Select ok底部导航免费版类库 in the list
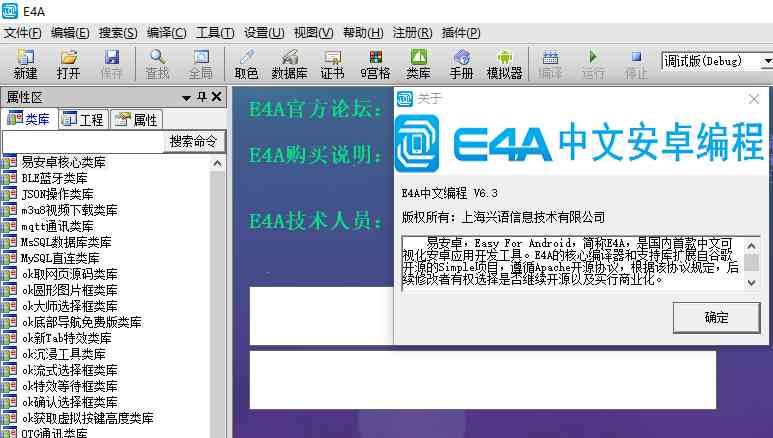 [81, 322]
